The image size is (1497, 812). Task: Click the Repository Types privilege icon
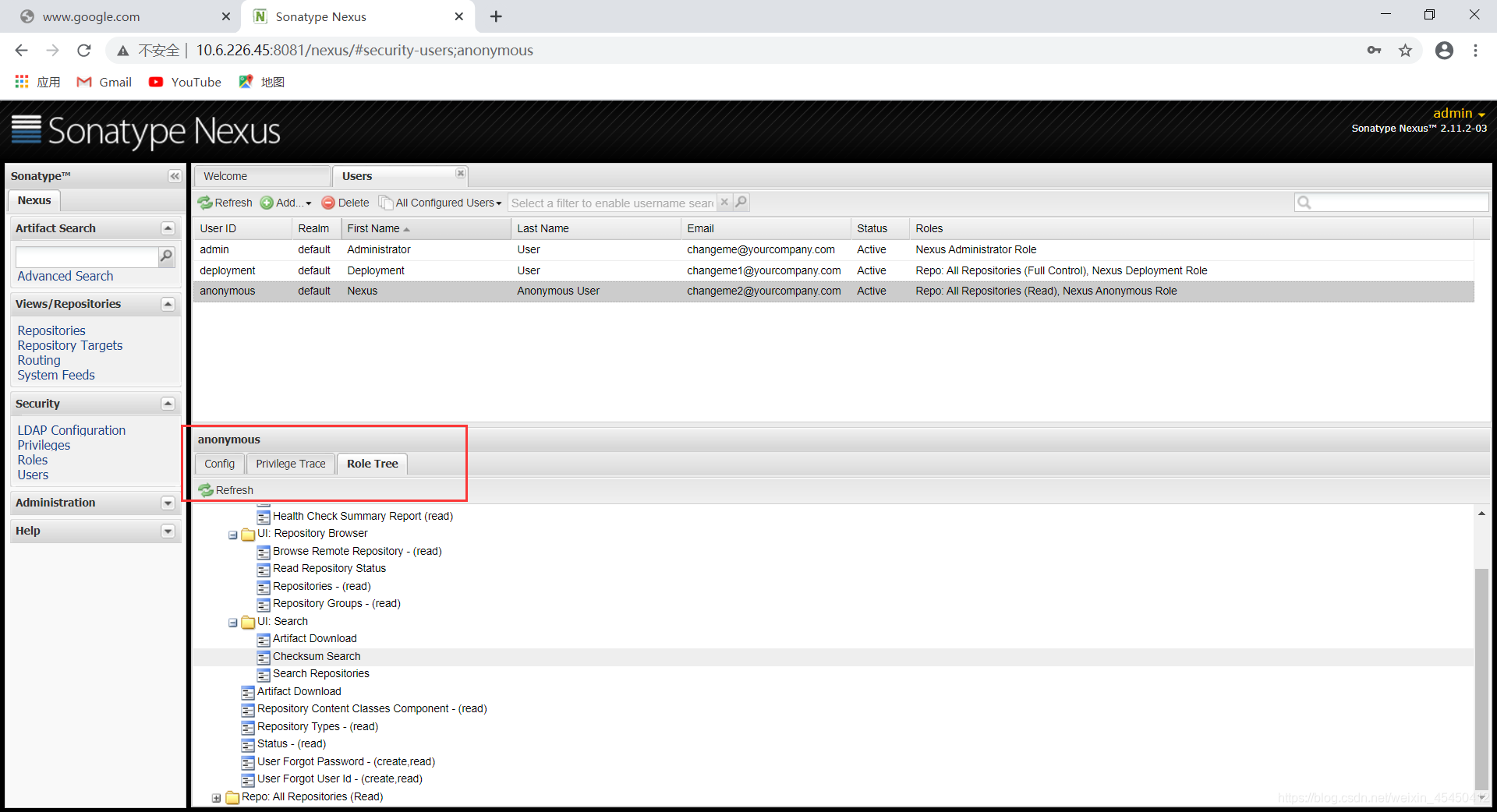click(x=248, y=727)
